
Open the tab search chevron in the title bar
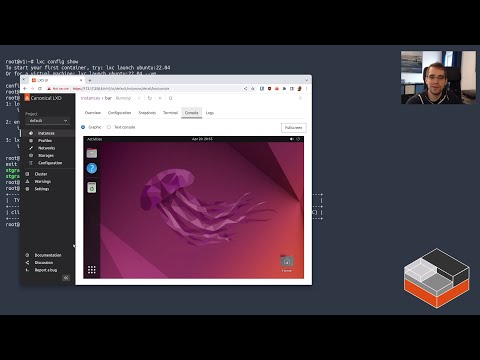(x=306, y=80)
